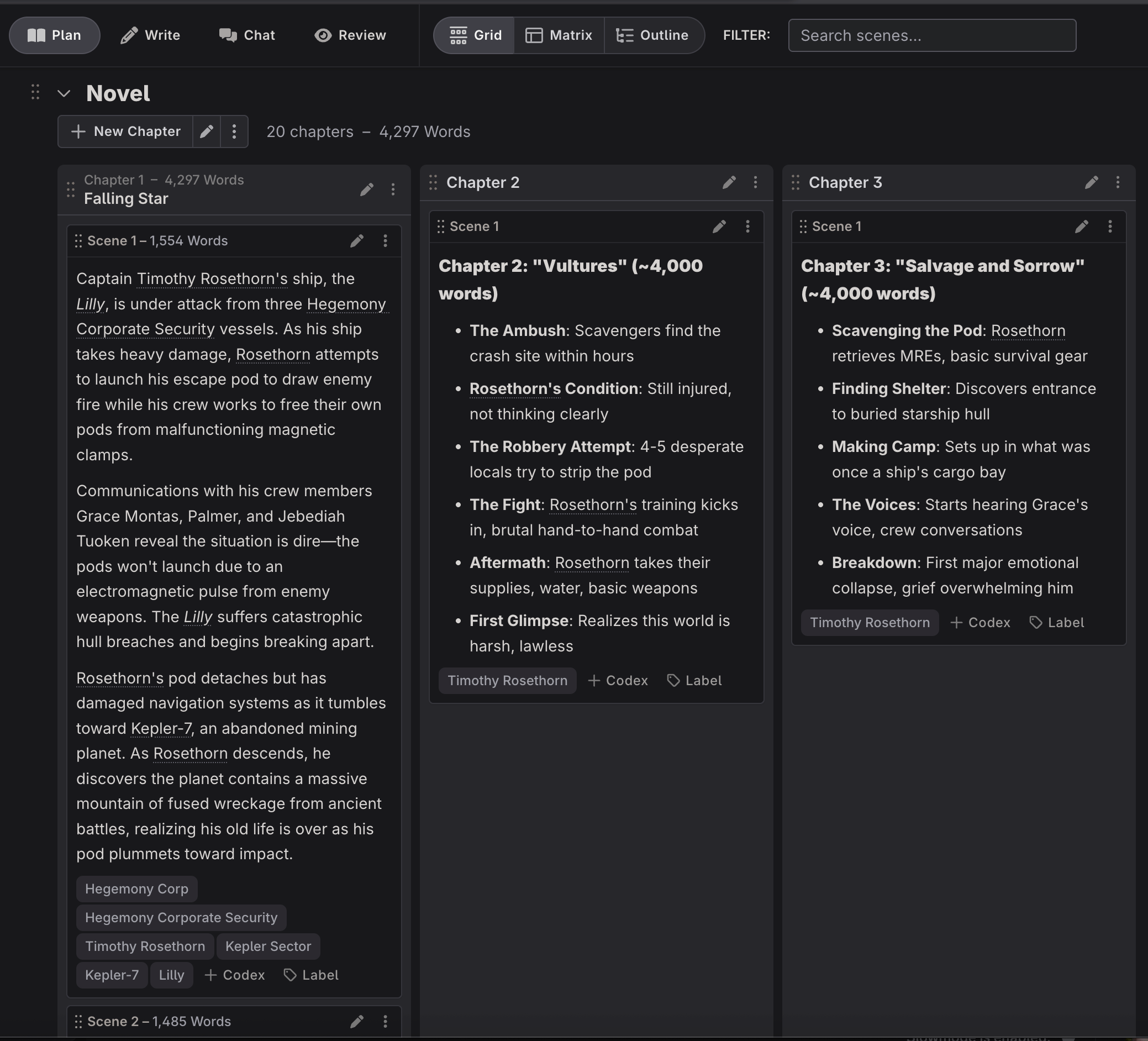The image size is (1148, 1041).
Task: Edit Chapter 1 Falling Star with pencil icon
Action: click(x=367, y=189)
